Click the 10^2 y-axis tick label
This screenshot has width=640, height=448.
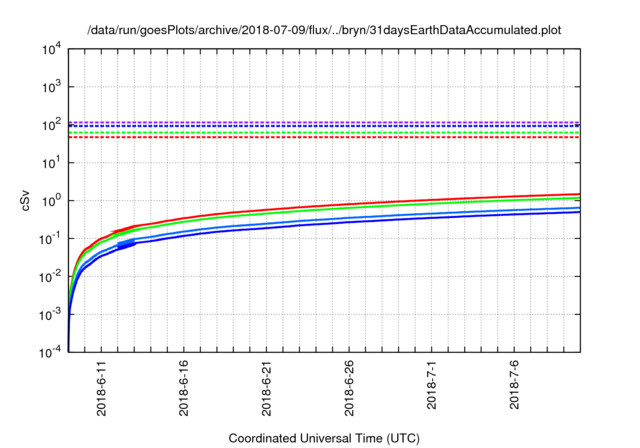[x=51, y=125]
